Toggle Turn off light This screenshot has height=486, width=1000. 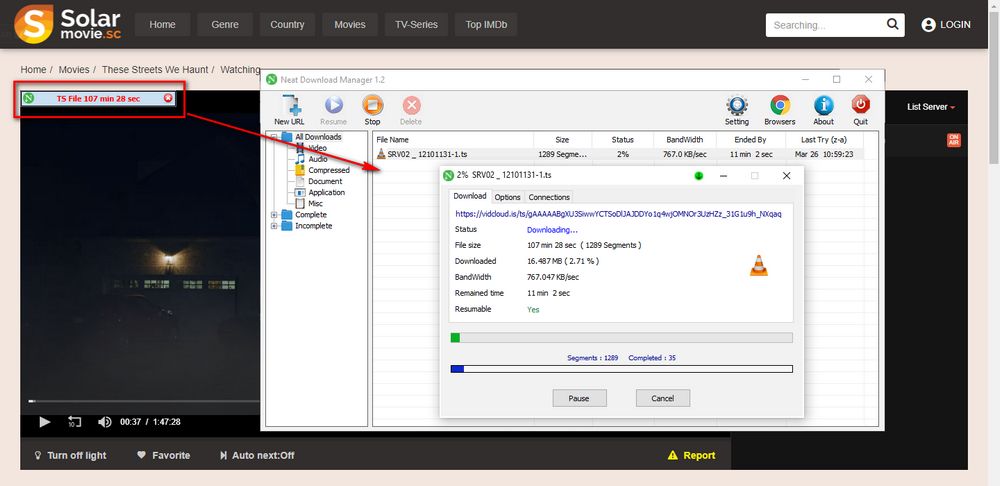coord(70,455)
